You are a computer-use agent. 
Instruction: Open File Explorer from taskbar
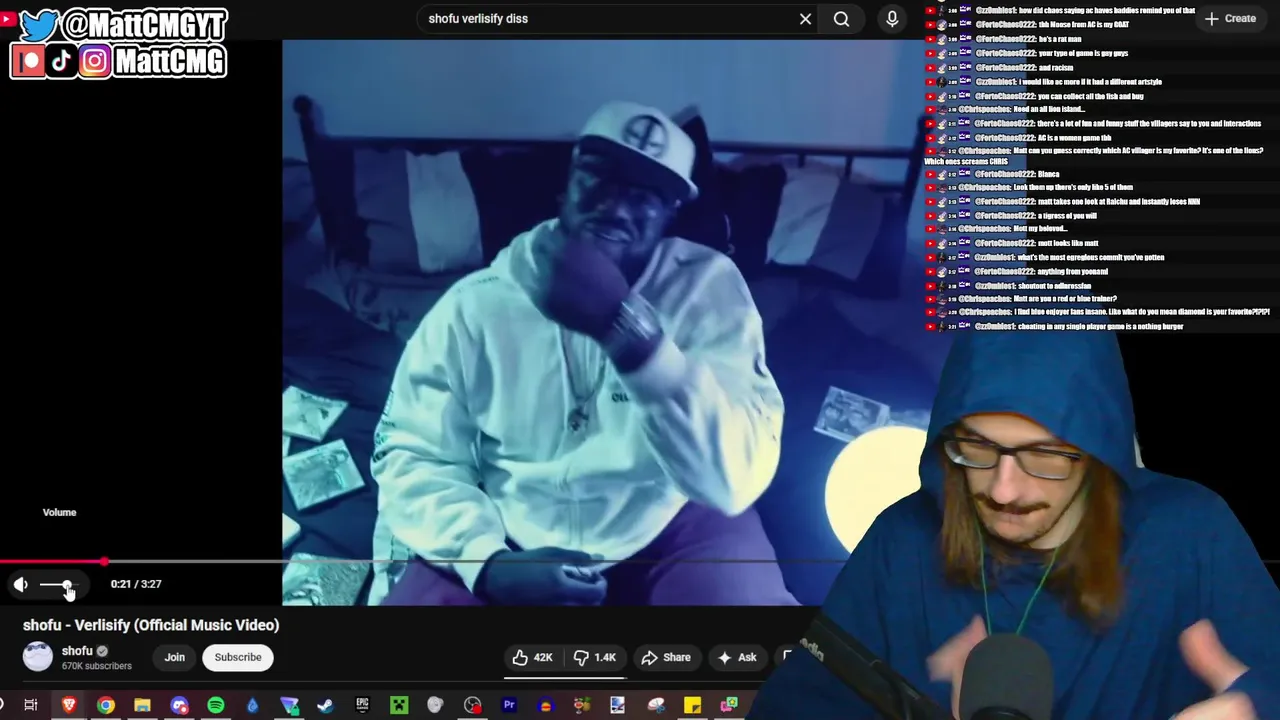(x=142, y=705)
